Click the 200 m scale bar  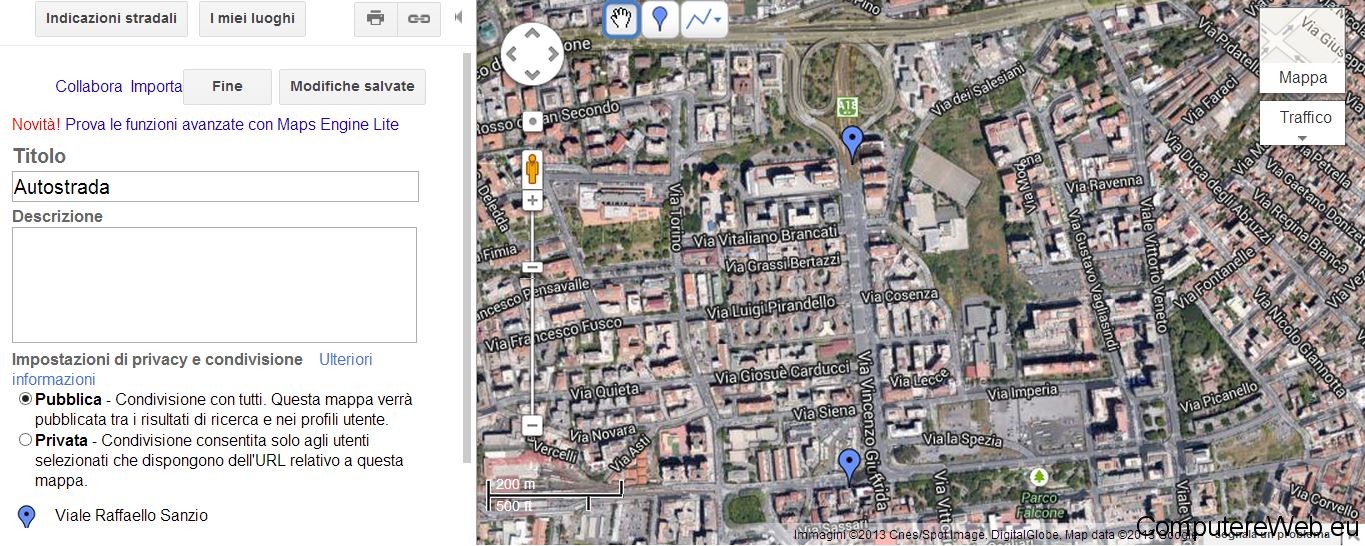click(555, 487)
